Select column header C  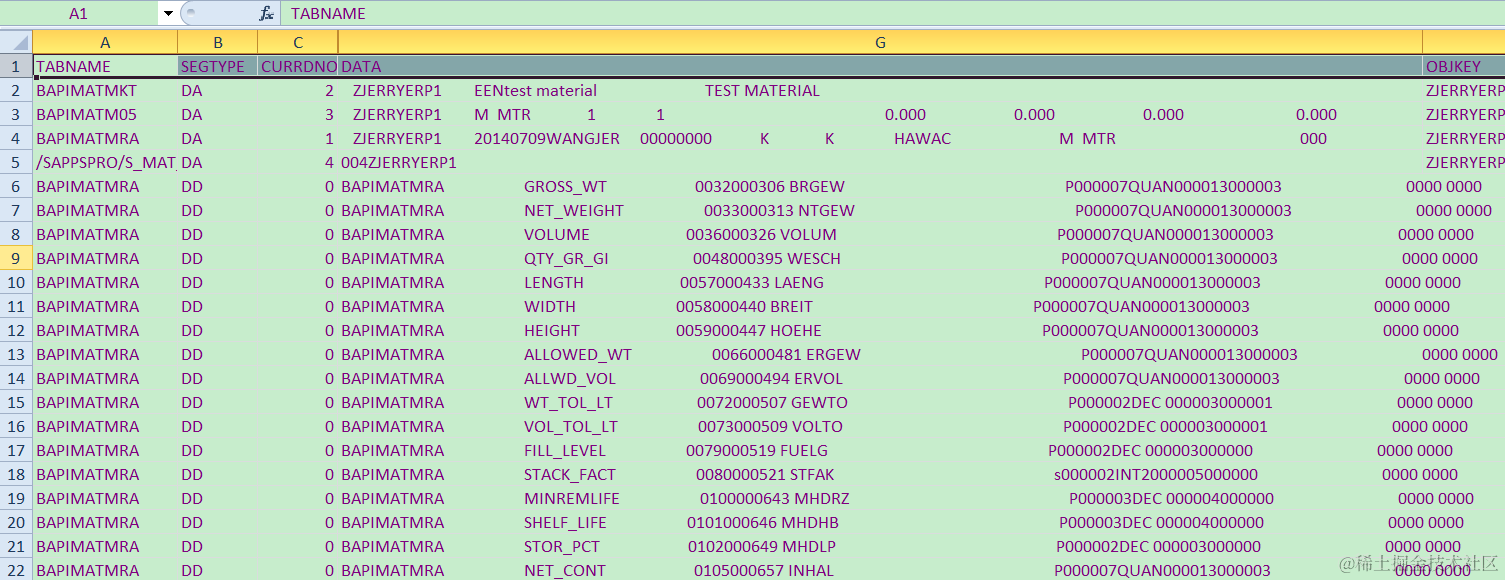298,43
